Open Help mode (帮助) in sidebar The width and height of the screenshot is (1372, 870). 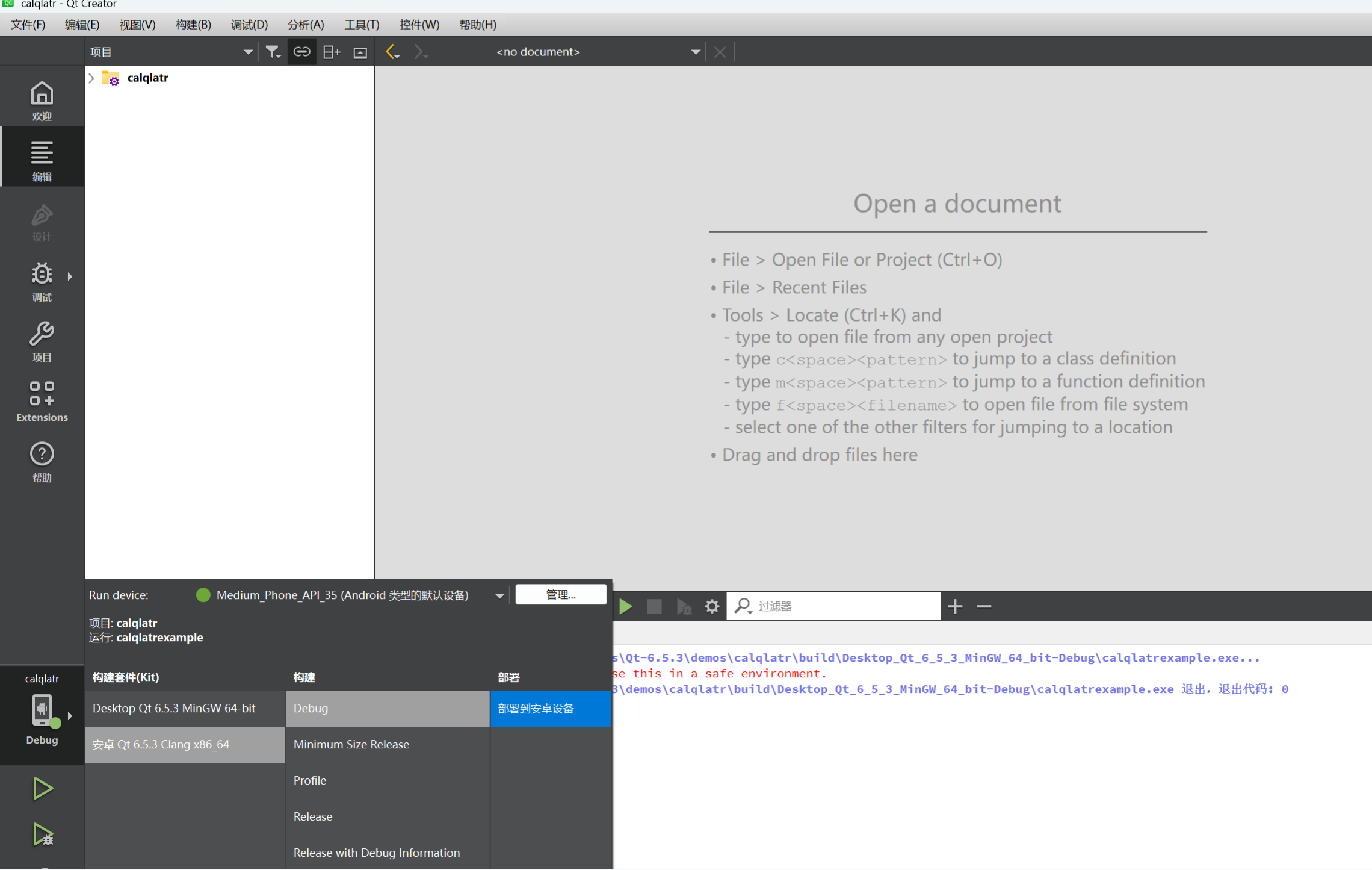(42, 462)
